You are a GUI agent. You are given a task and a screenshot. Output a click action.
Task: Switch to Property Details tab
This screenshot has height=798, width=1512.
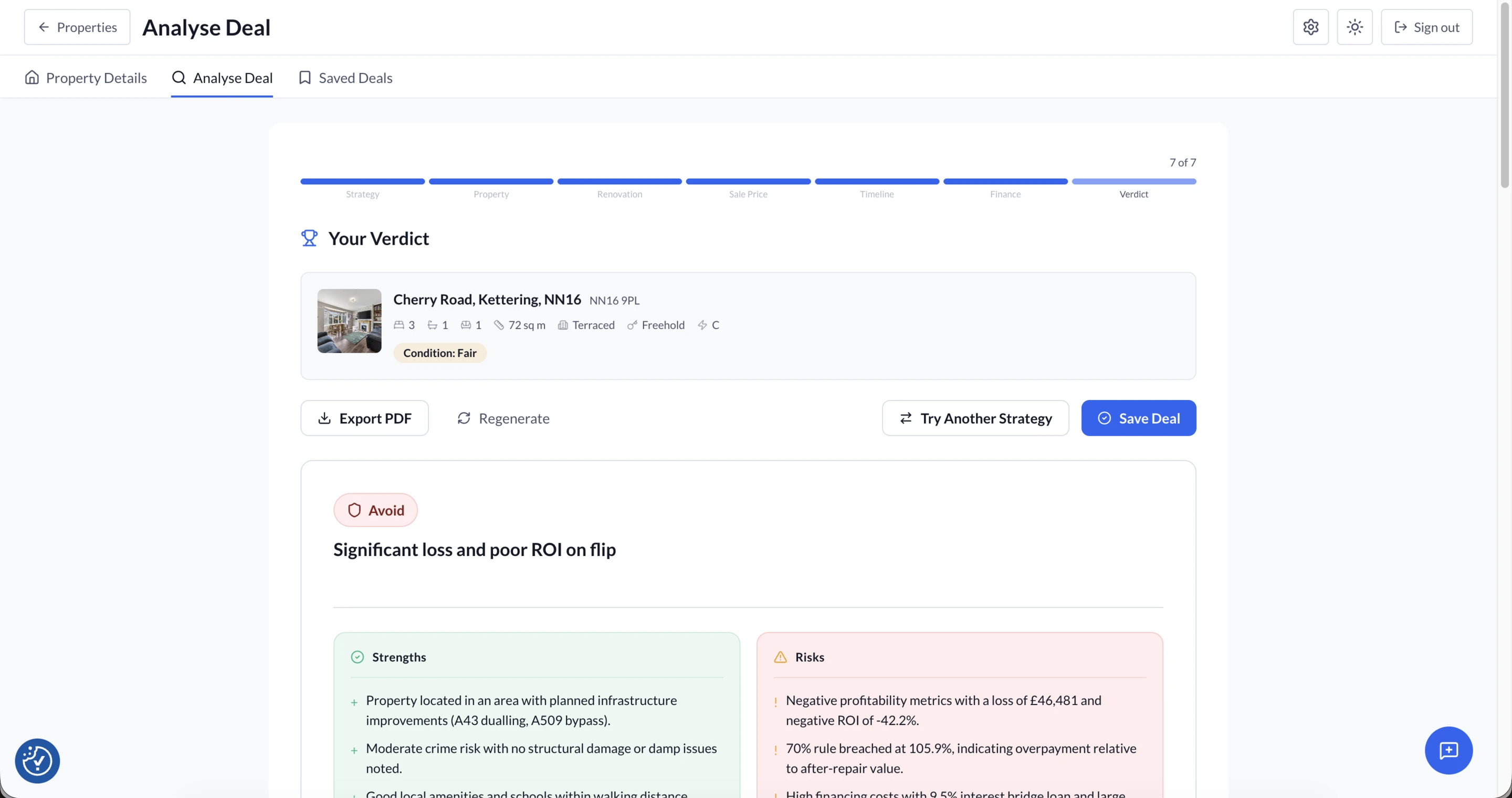(86, 78)
